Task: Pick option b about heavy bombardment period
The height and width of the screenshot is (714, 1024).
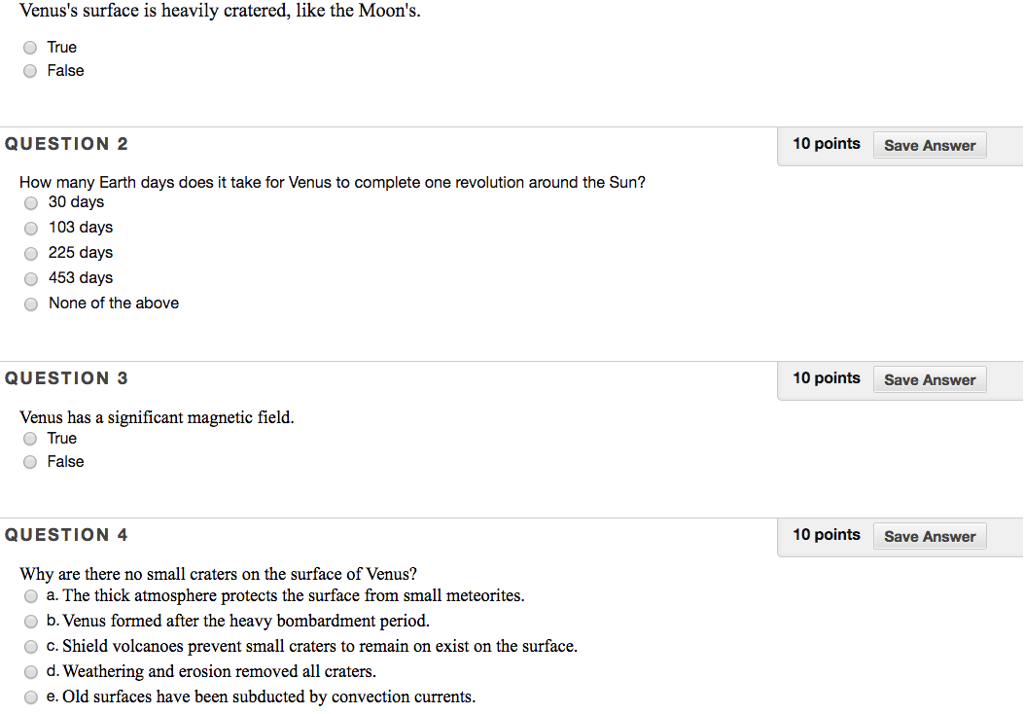Action: [31, 621]
